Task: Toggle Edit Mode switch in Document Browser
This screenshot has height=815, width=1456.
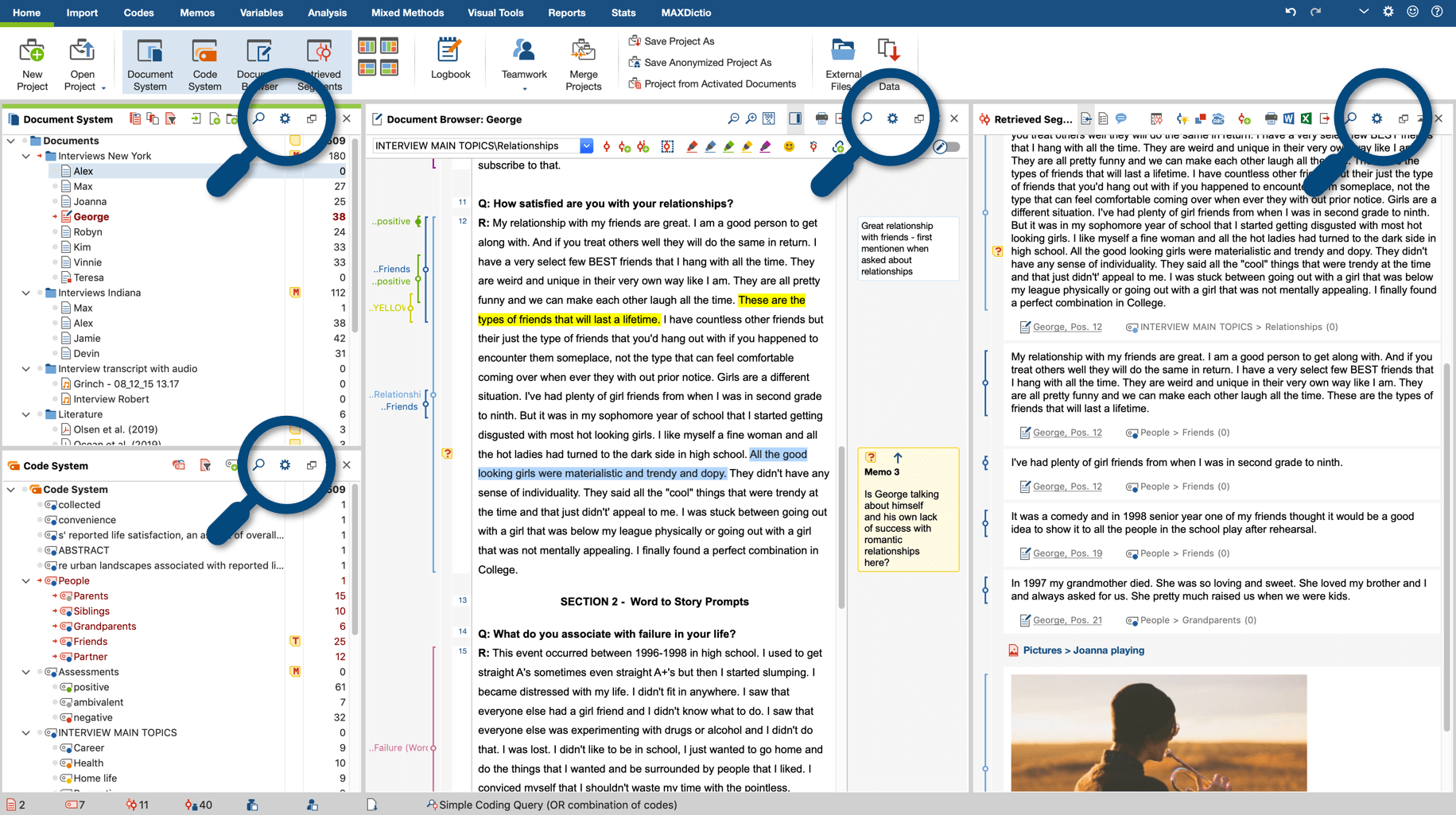Action: pos(946,146)
